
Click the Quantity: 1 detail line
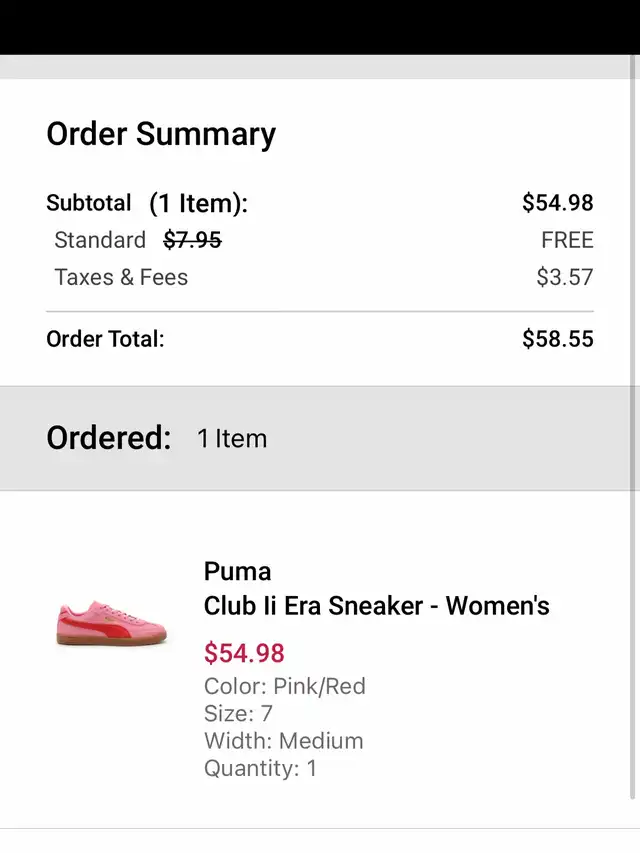pyautogui.click(x=260, y=768)
